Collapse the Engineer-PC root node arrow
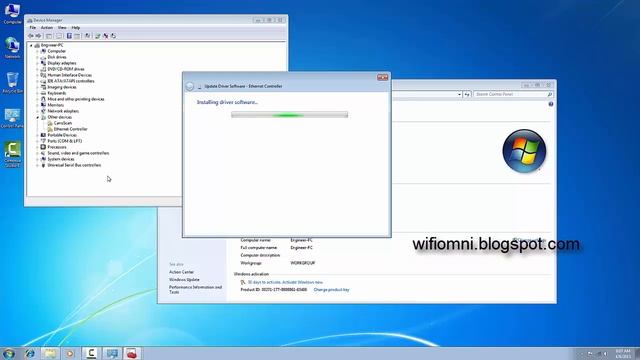Image resolution: width=640 pixels, height=360 pixels. coord(31,45)
